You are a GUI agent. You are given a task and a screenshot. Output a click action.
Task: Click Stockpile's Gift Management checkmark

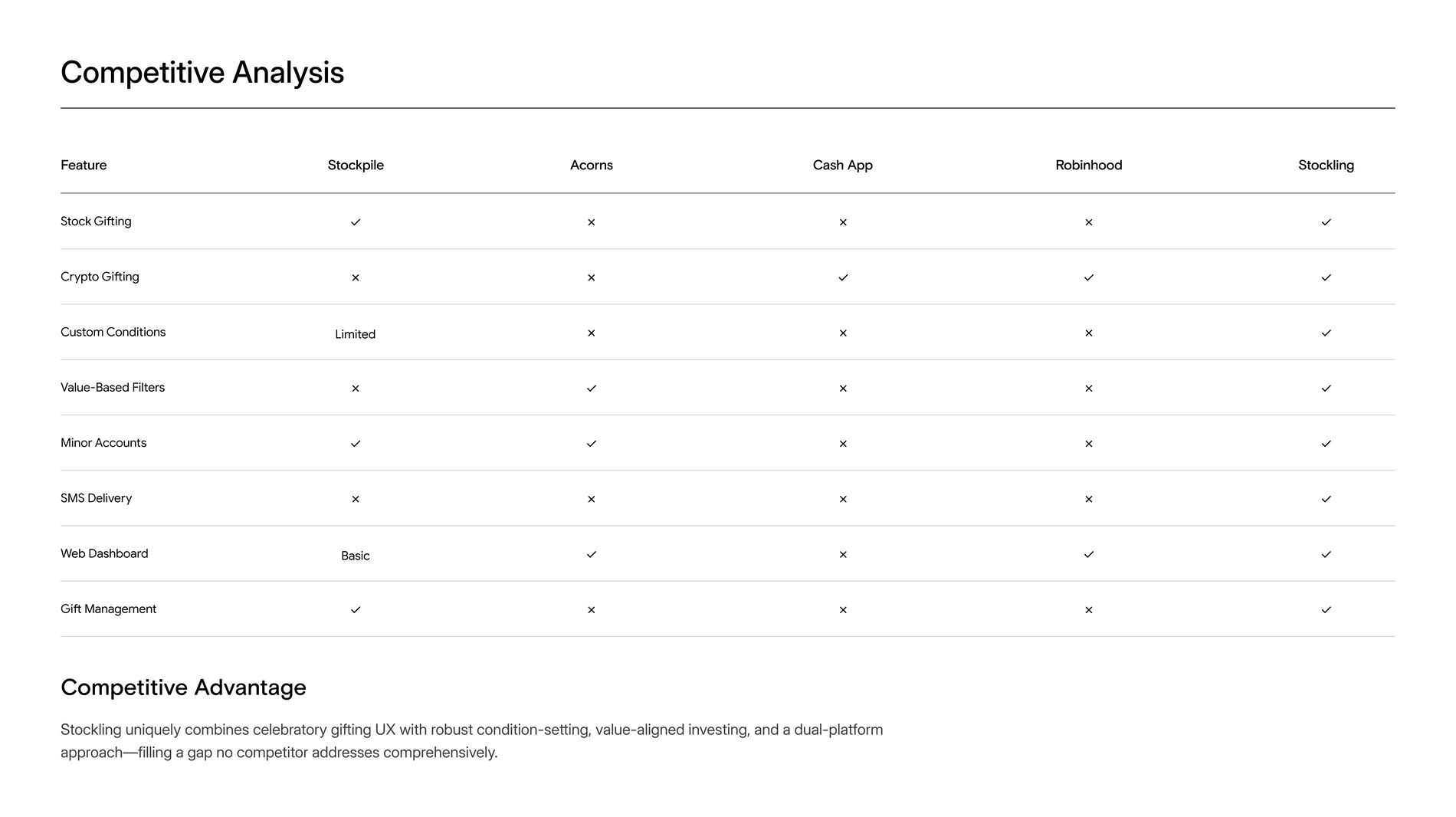click(356, 610)
